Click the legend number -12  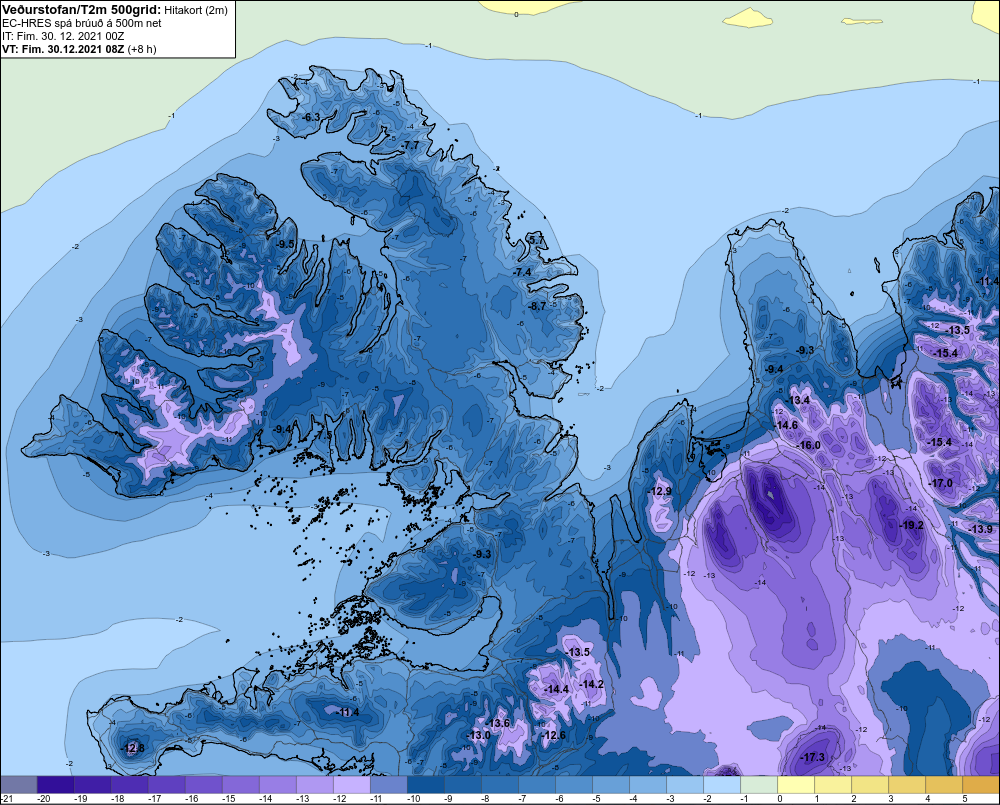coord(339,799)
